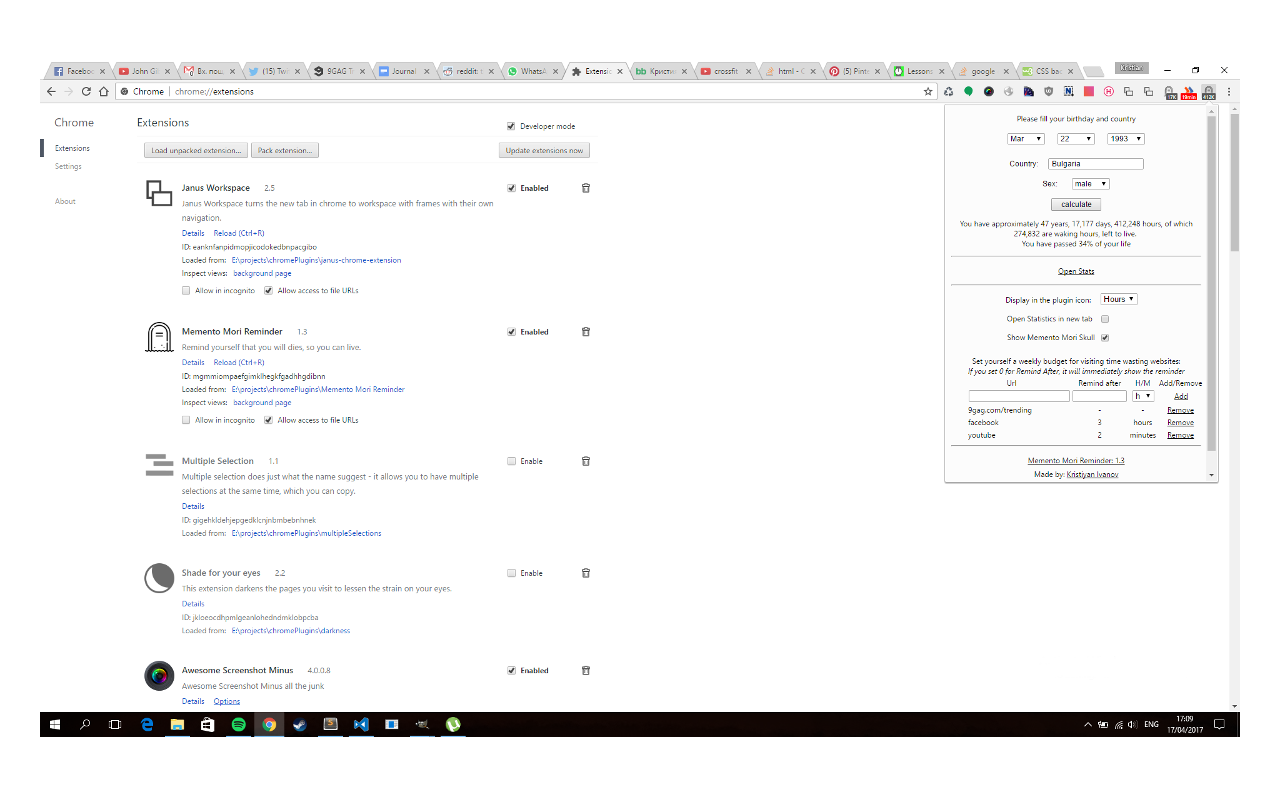
Task: Click the Memento Mori 412K tombstone icon
Action: coord(1209,92)
